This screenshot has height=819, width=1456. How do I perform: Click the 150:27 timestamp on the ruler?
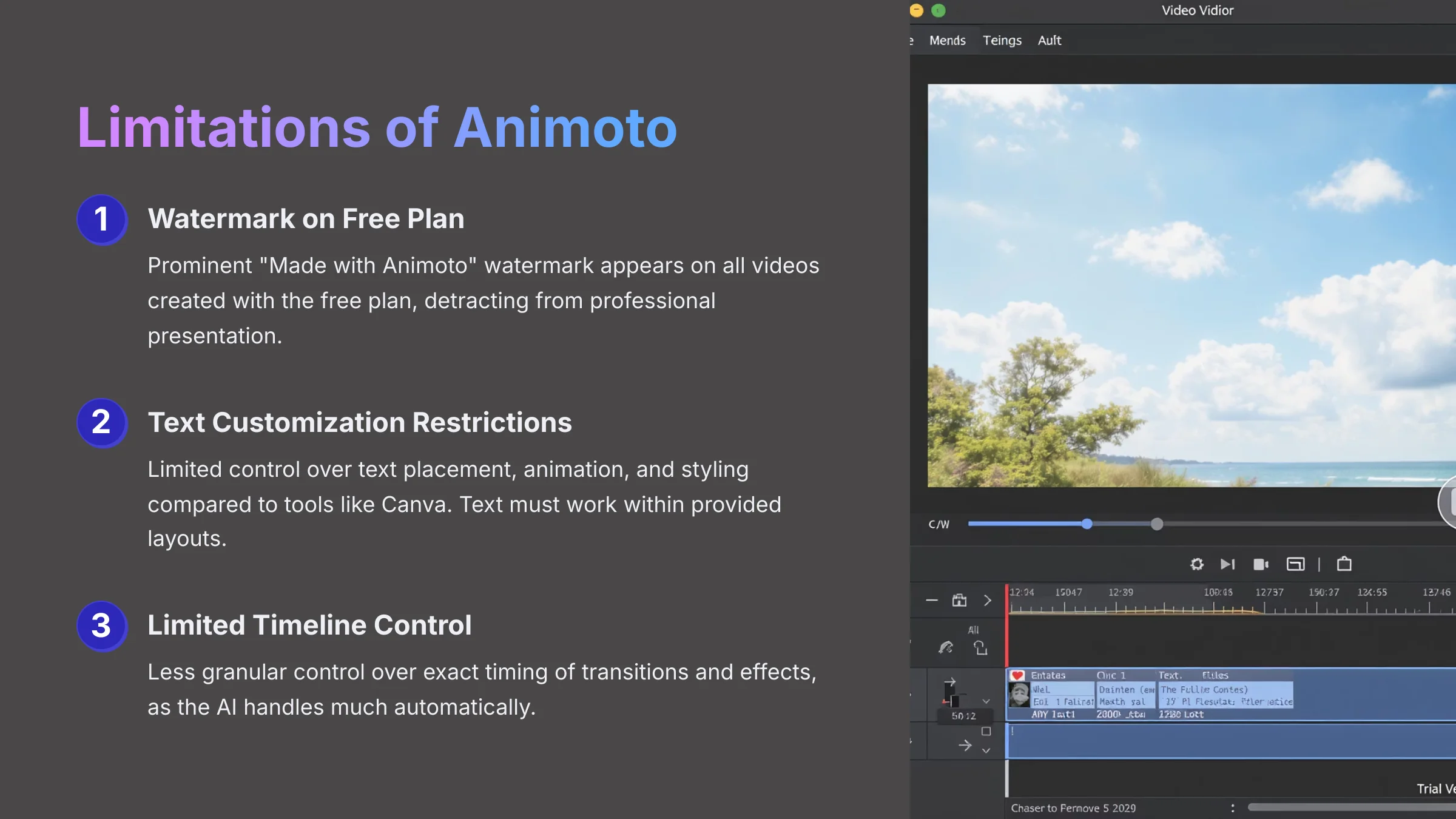tap(1323, 592)
